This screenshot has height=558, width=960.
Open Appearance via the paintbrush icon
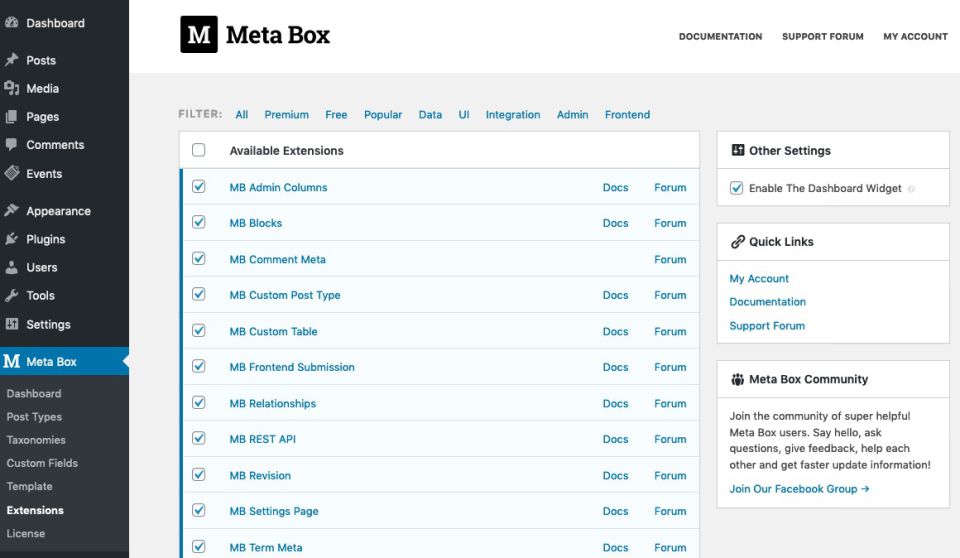tap(12, 211)
